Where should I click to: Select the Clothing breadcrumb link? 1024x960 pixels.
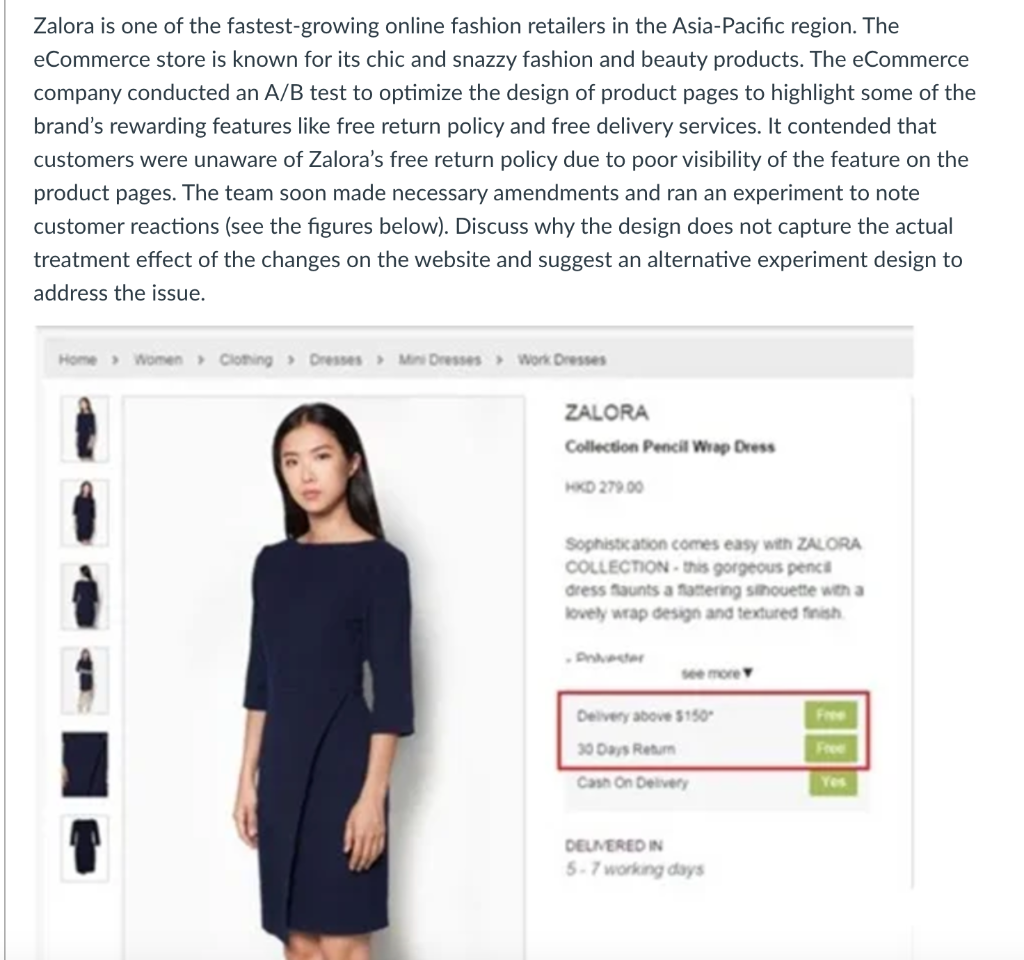tap(246, 360)
